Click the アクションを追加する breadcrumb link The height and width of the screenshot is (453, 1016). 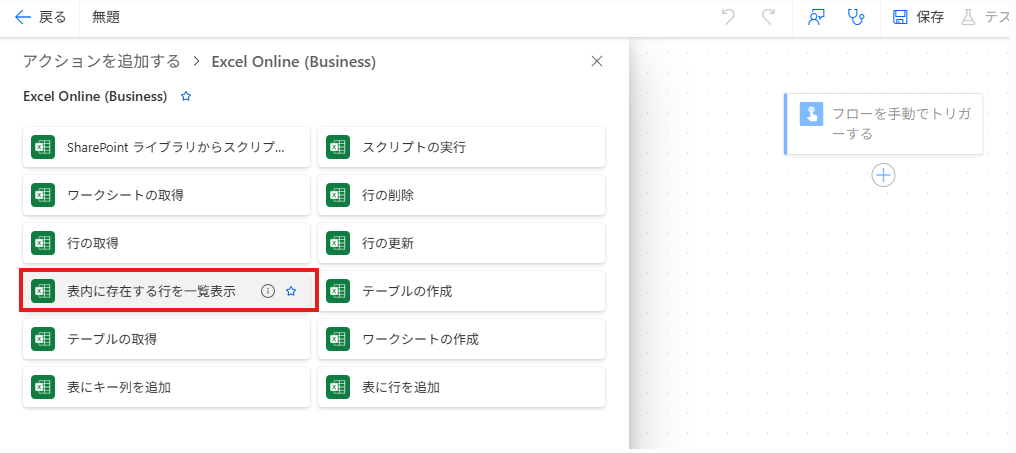102,62
